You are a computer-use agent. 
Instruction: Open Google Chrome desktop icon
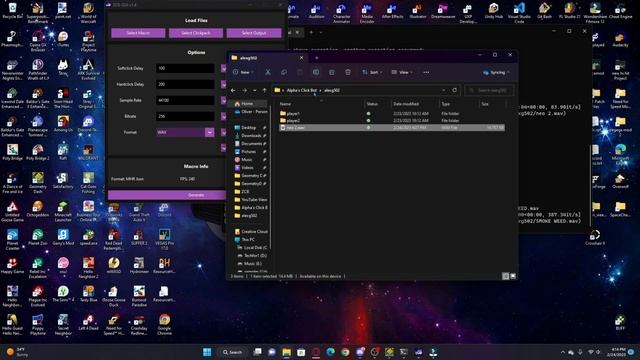click(164, 324)
